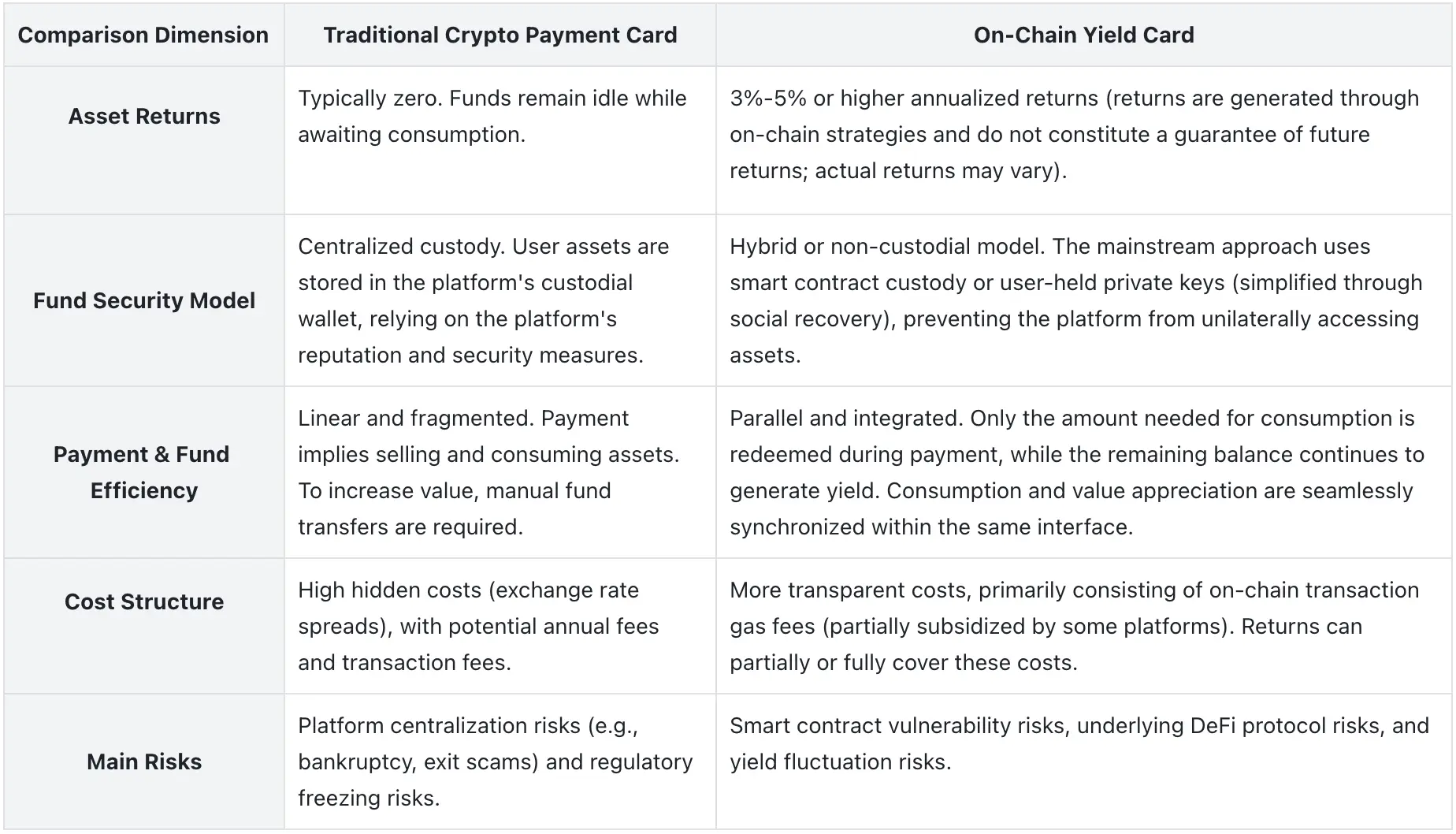Select the Main Risks row label
This screenshot has height=834, width=1456.
(x=144, y=762)
